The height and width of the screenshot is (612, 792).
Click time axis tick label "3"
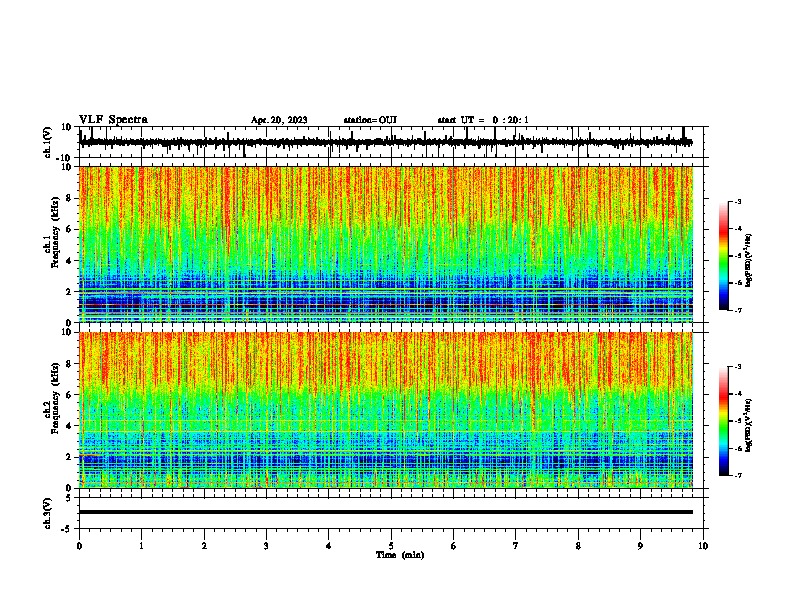pos(266,545)
